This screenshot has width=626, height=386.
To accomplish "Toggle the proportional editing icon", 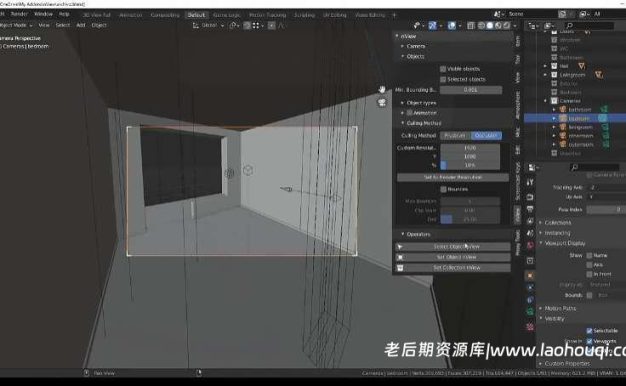I will (x=271, y=26).
